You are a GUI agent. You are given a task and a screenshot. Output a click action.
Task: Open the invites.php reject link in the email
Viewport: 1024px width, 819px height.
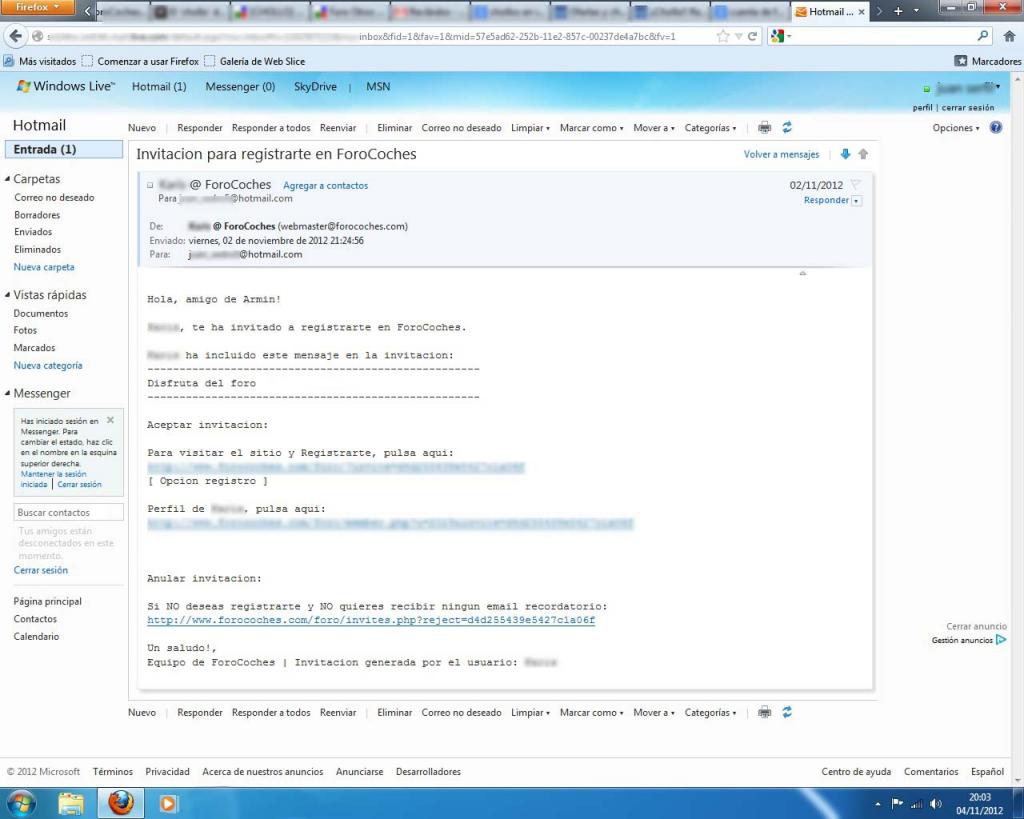pos(371,620)
